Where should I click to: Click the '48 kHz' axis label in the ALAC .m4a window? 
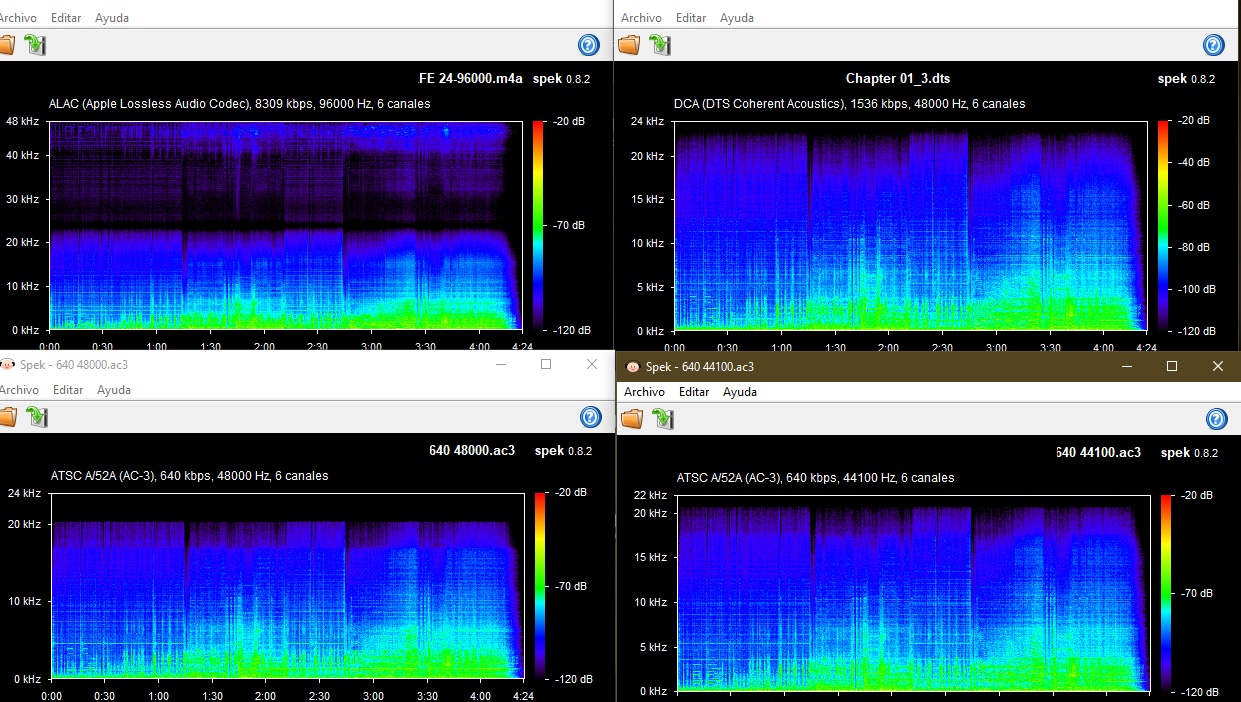(x=21, y=121)
